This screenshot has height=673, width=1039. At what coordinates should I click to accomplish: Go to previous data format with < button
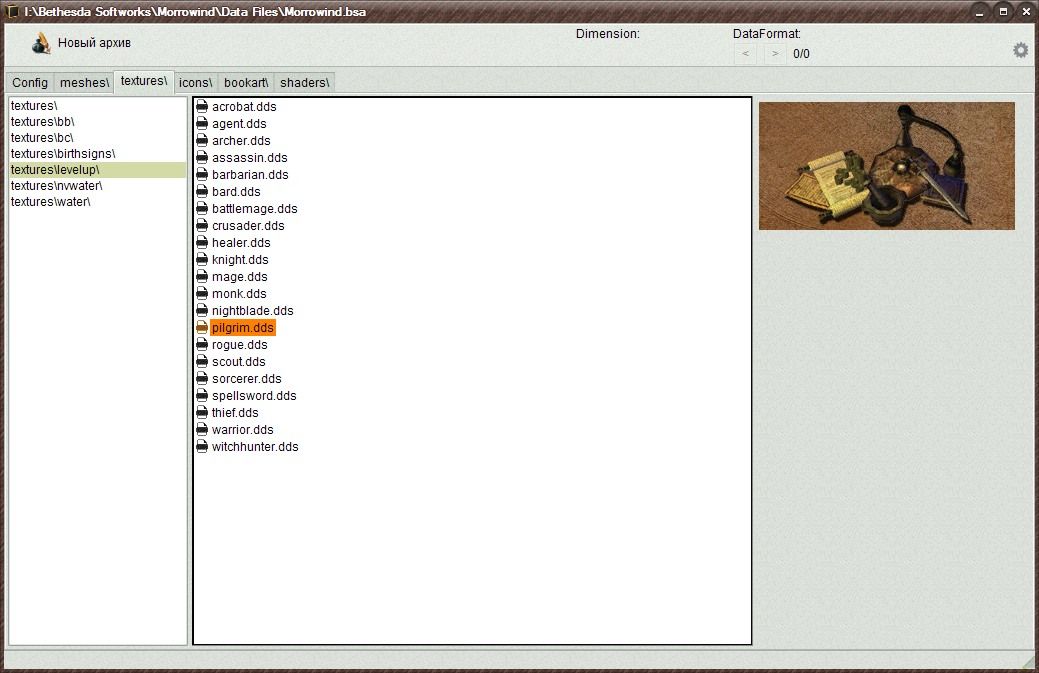pyautogui.click(x=746, y=54)
